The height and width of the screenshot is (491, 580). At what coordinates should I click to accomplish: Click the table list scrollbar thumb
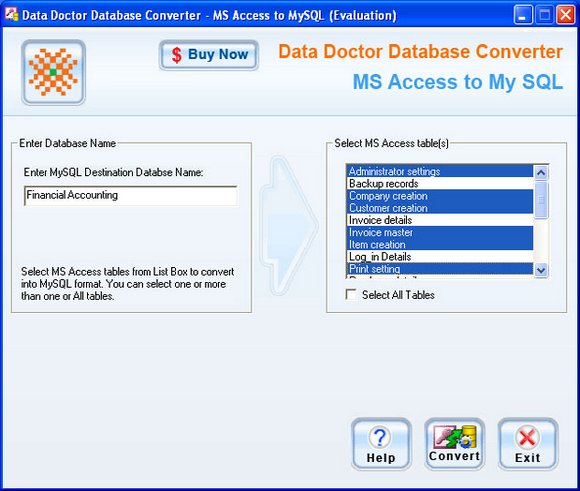pyautogui.click(x=541, y=199)
